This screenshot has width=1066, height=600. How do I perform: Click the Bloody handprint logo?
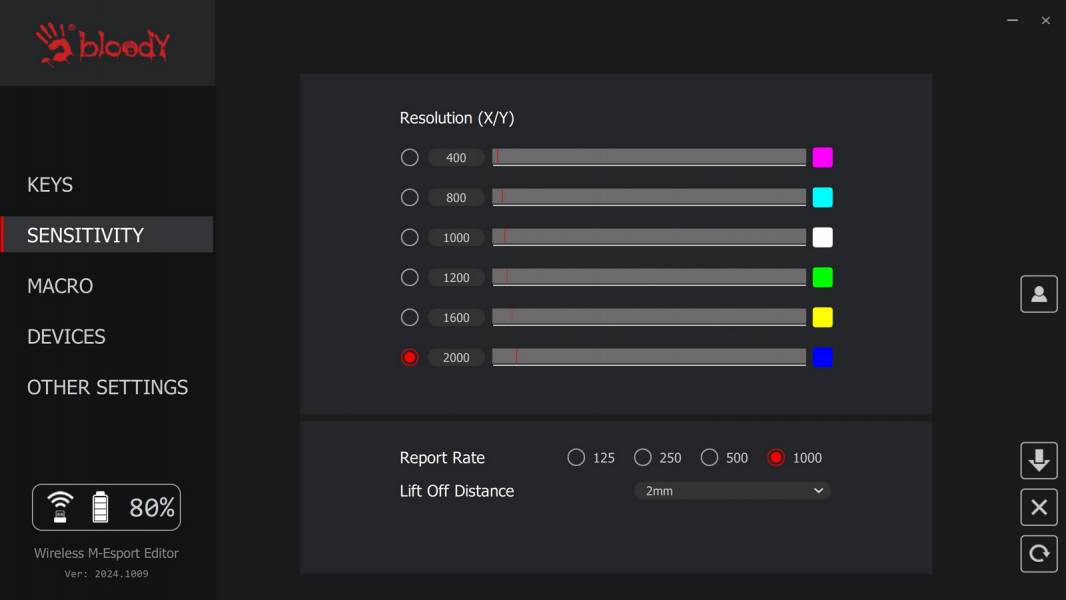[103, 44]
